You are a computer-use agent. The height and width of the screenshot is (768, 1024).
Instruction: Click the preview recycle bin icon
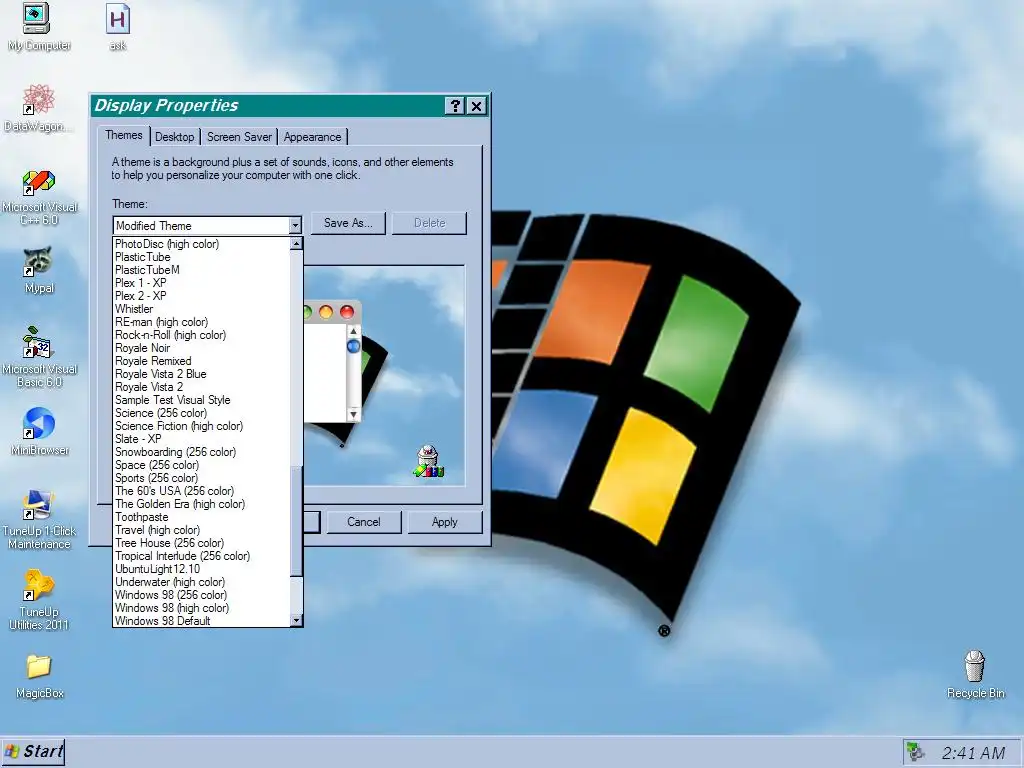coord(428,461)
